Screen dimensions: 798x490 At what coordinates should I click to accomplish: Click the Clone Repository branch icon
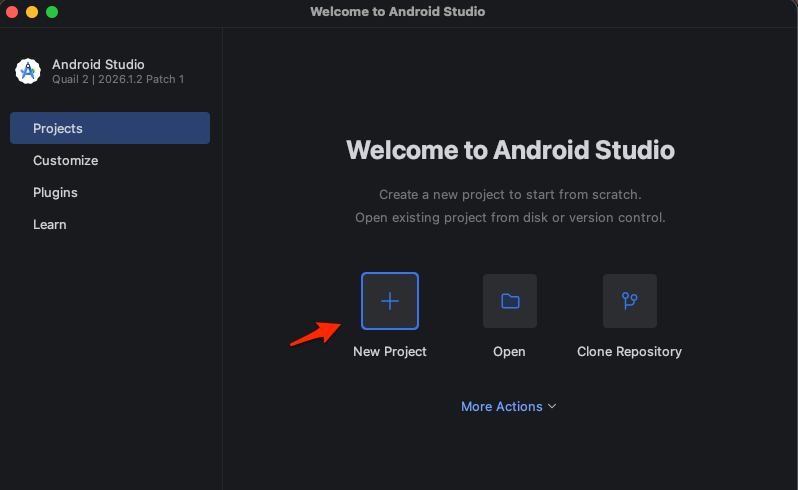[x=630, y=301]
